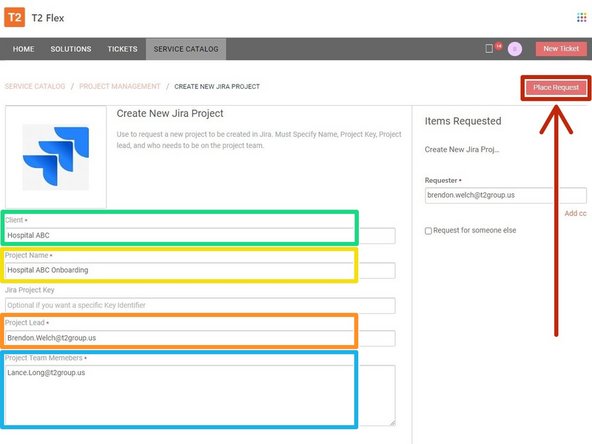Screen dimensions: 592x444
Task: Grab the team members textarea resize handle
Action: [x=393, y=423]
